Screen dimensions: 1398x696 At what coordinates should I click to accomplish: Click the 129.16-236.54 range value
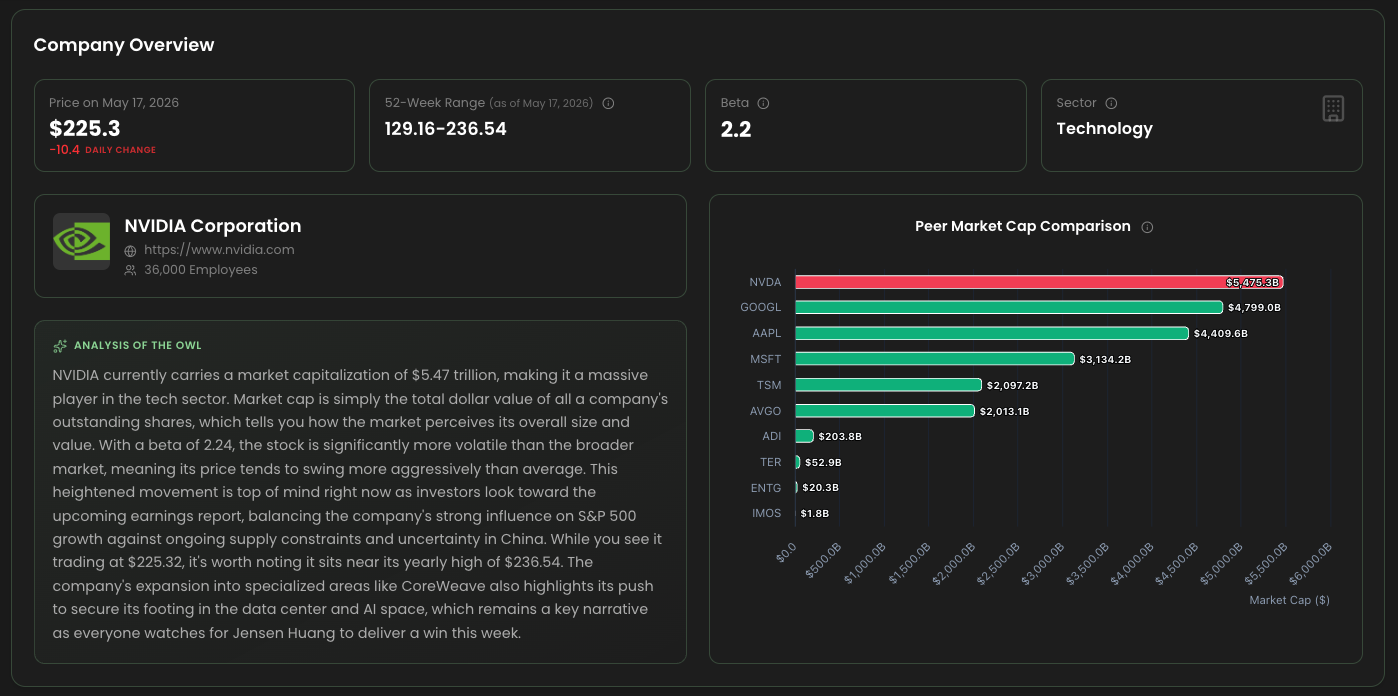click(446, 128)
